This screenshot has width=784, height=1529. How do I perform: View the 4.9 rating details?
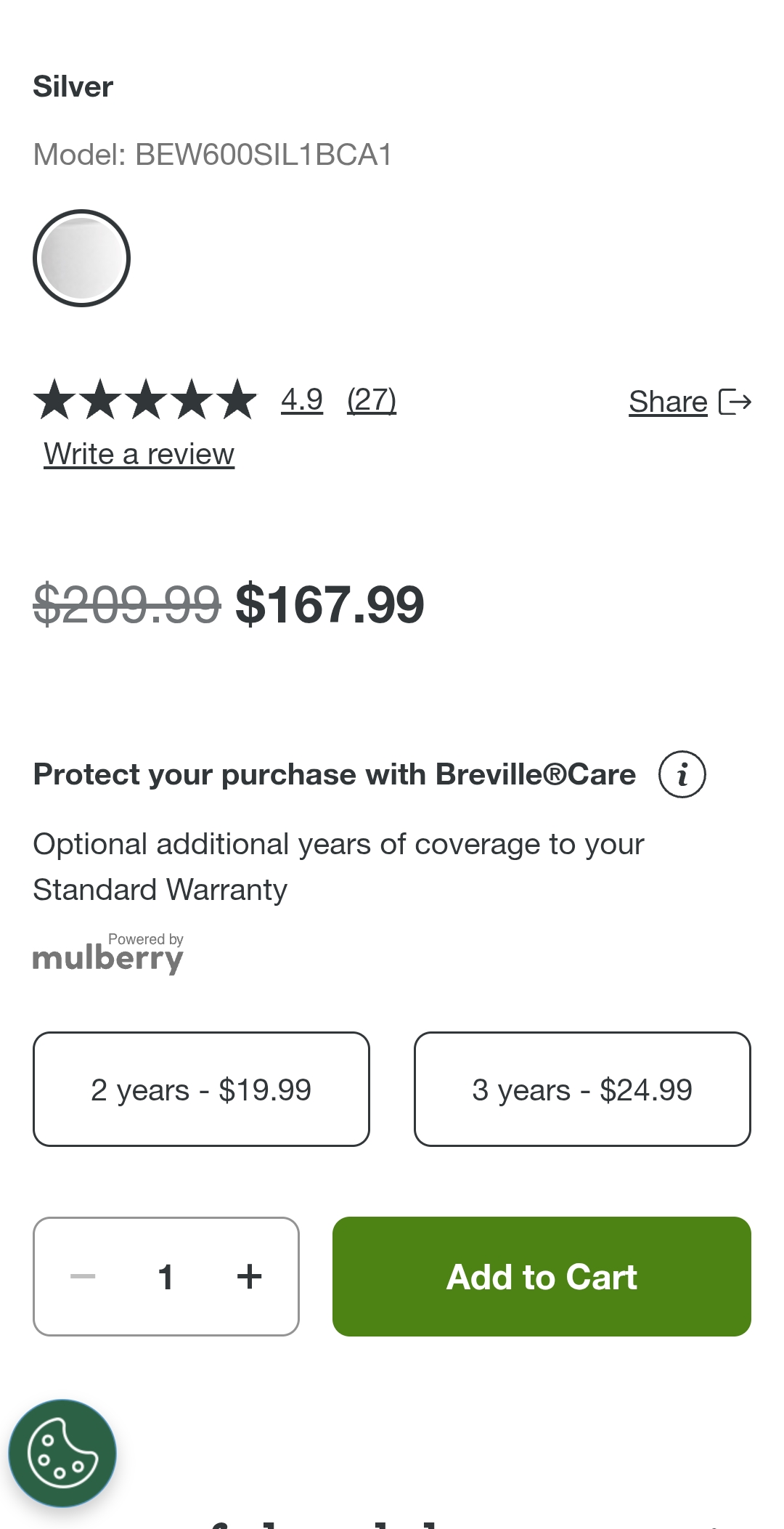302,400
